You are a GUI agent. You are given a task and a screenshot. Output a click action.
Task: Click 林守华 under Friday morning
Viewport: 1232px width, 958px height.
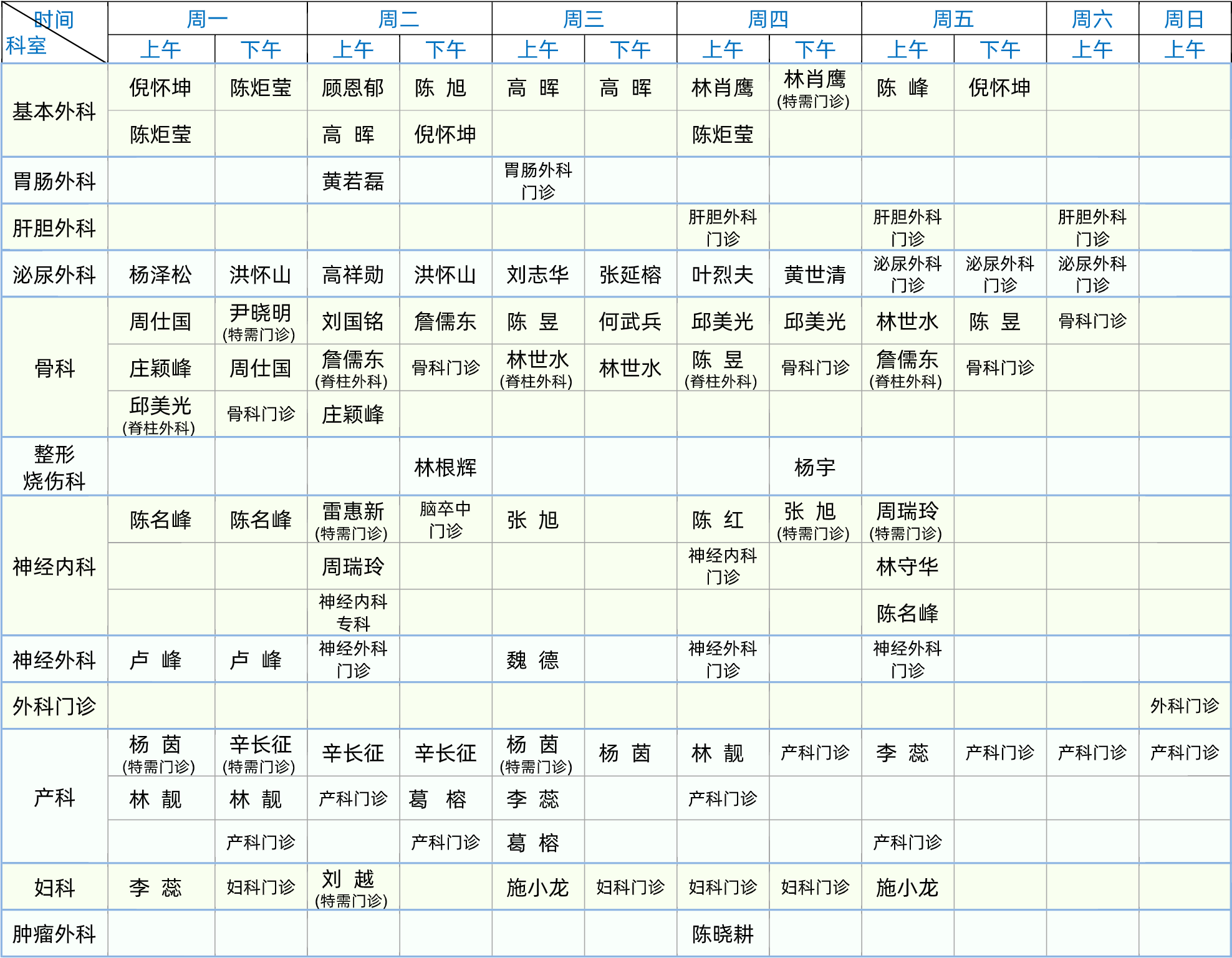(907, 566)
